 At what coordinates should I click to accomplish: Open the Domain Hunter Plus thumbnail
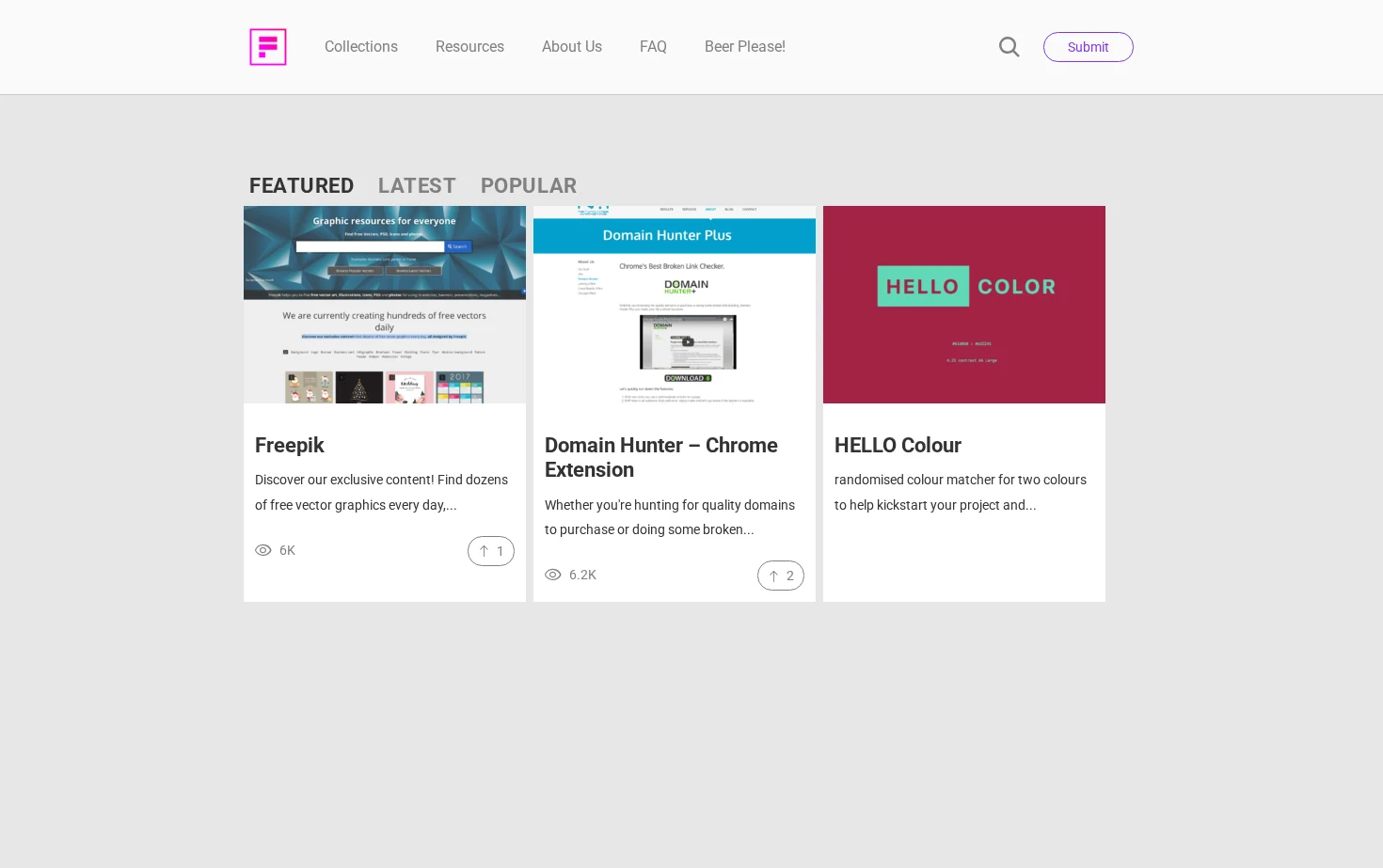675,305
